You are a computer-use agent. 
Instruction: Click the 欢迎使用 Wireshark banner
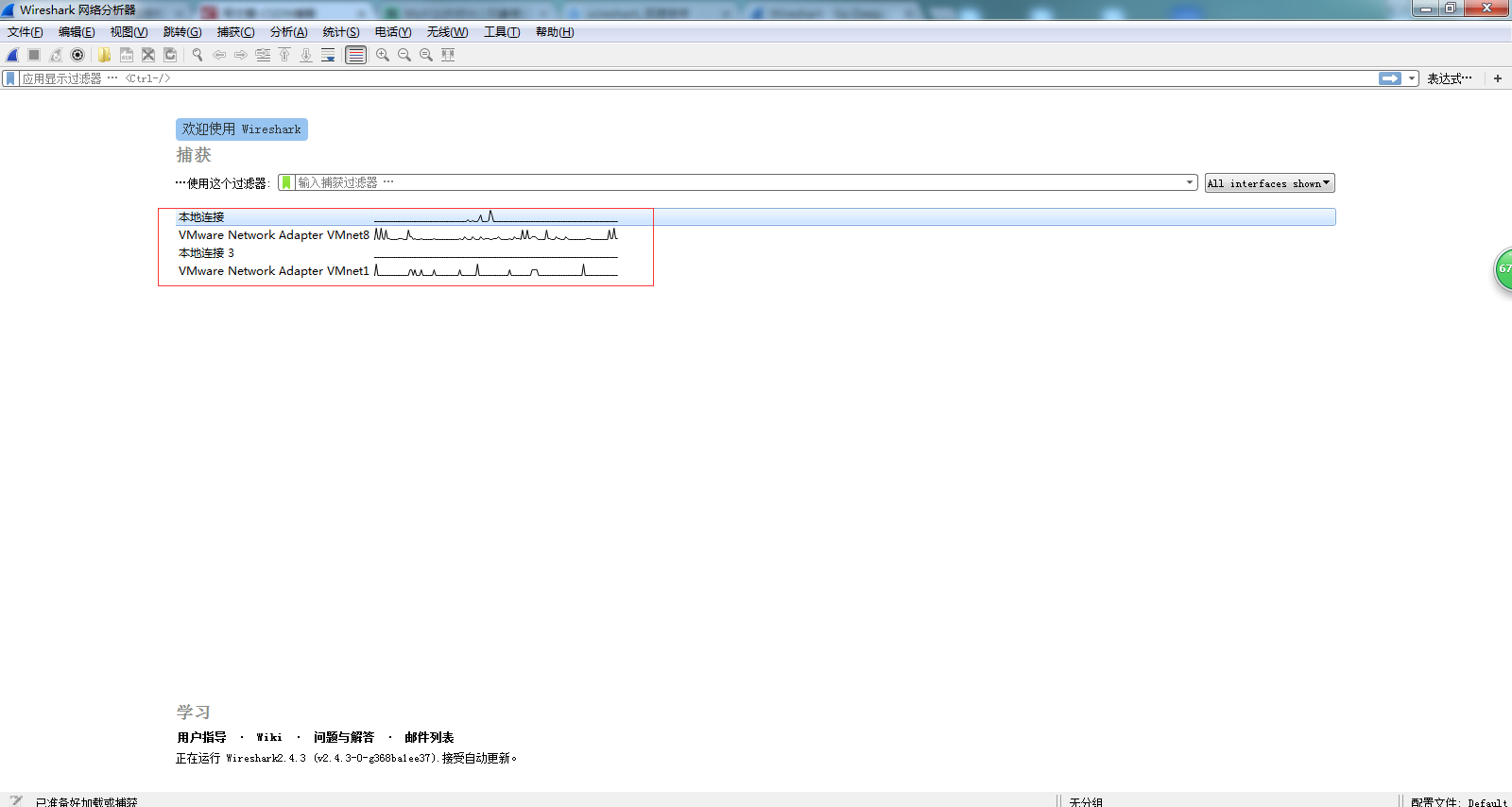pyautogui.click(x=242, y=129)
